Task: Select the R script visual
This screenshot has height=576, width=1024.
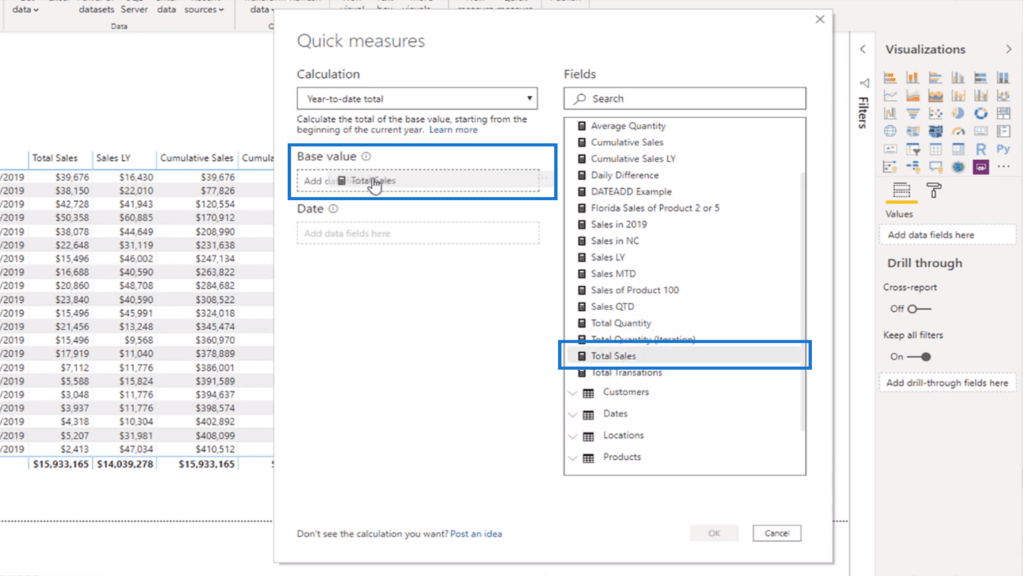Action: pos(981,150)
